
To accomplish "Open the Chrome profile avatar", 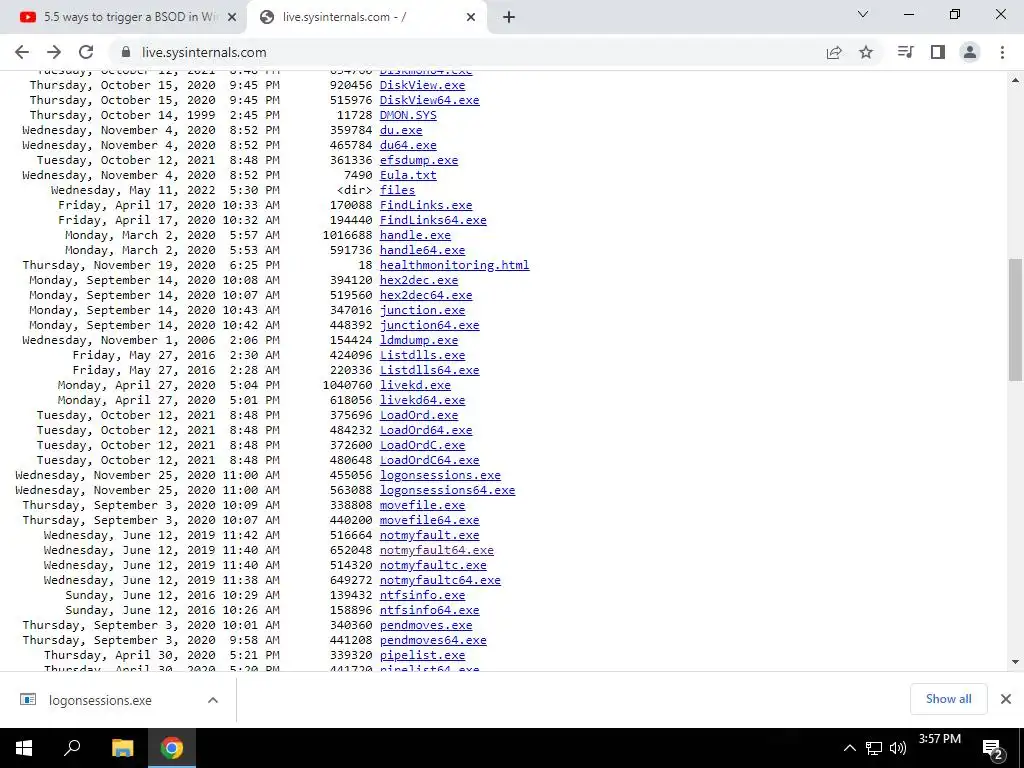I will tap(970, 52).
